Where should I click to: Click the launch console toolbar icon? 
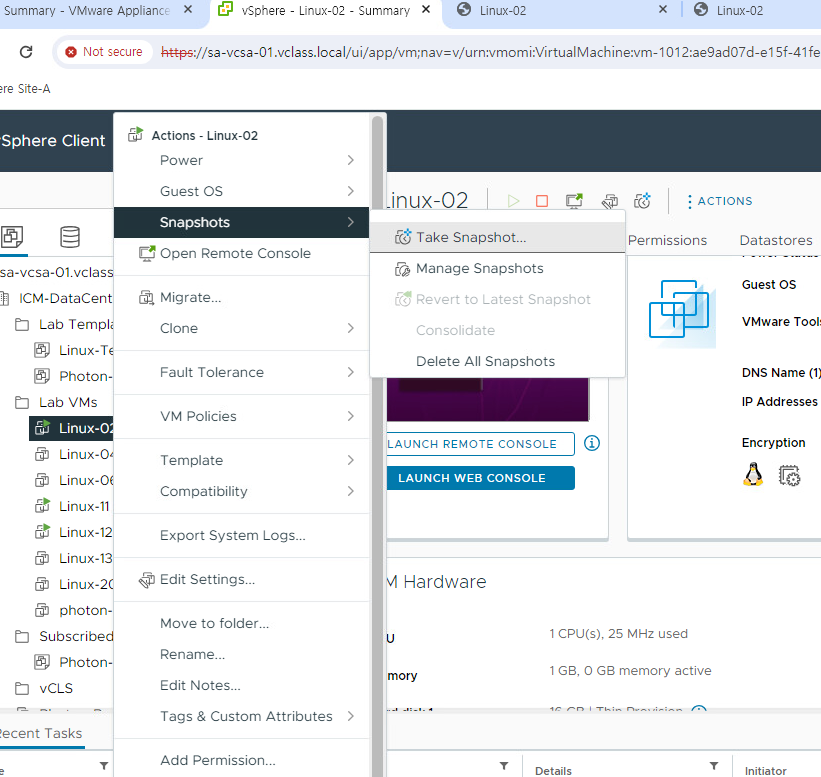574,201
